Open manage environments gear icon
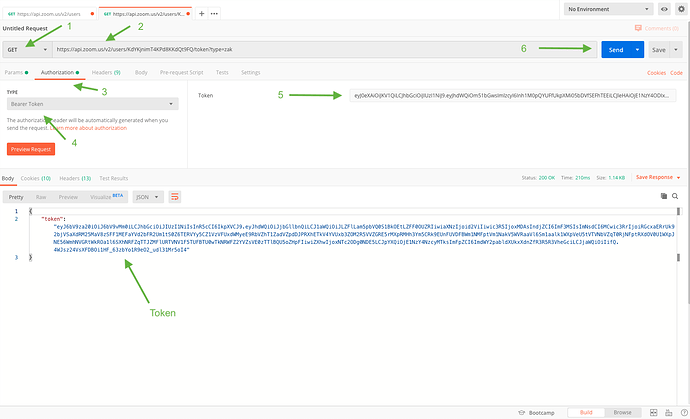The image size is (690, 419). coord(681,9)
